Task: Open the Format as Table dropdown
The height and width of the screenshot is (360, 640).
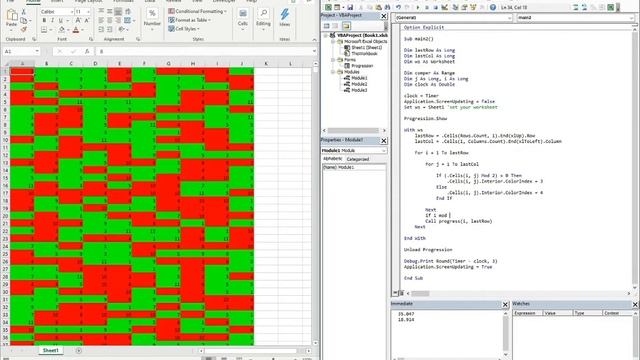Action: (190, 20)
